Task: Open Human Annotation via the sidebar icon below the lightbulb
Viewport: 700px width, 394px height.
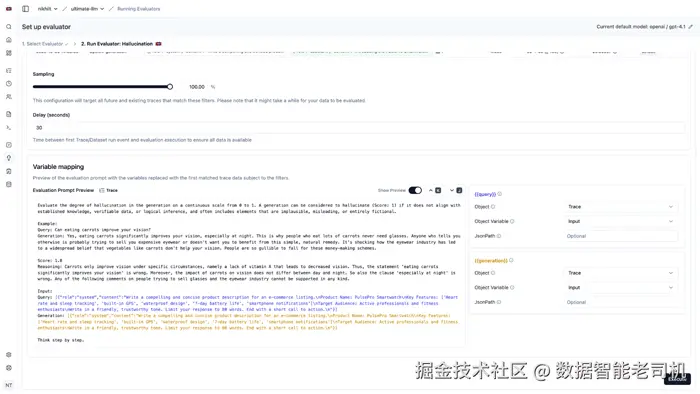Action: point(8,171)
